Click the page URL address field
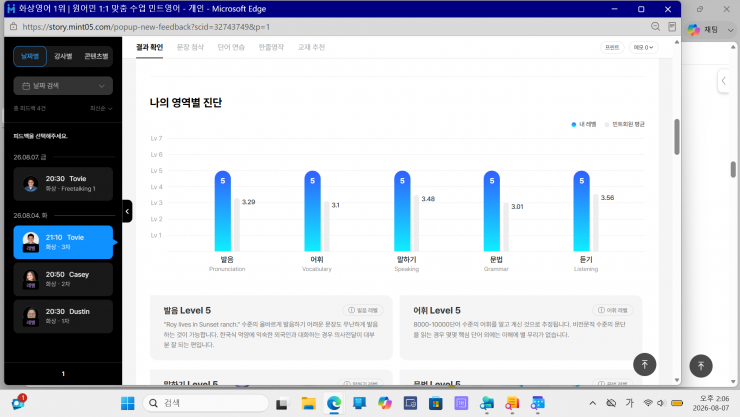 [146, 27]
